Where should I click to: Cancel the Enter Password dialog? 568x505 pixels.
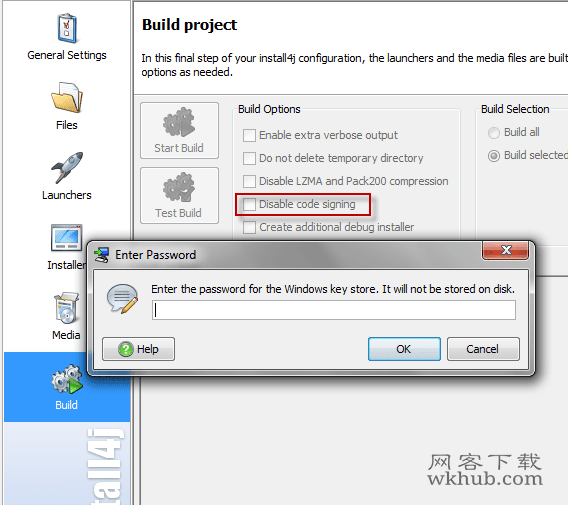tap(483, 349)
